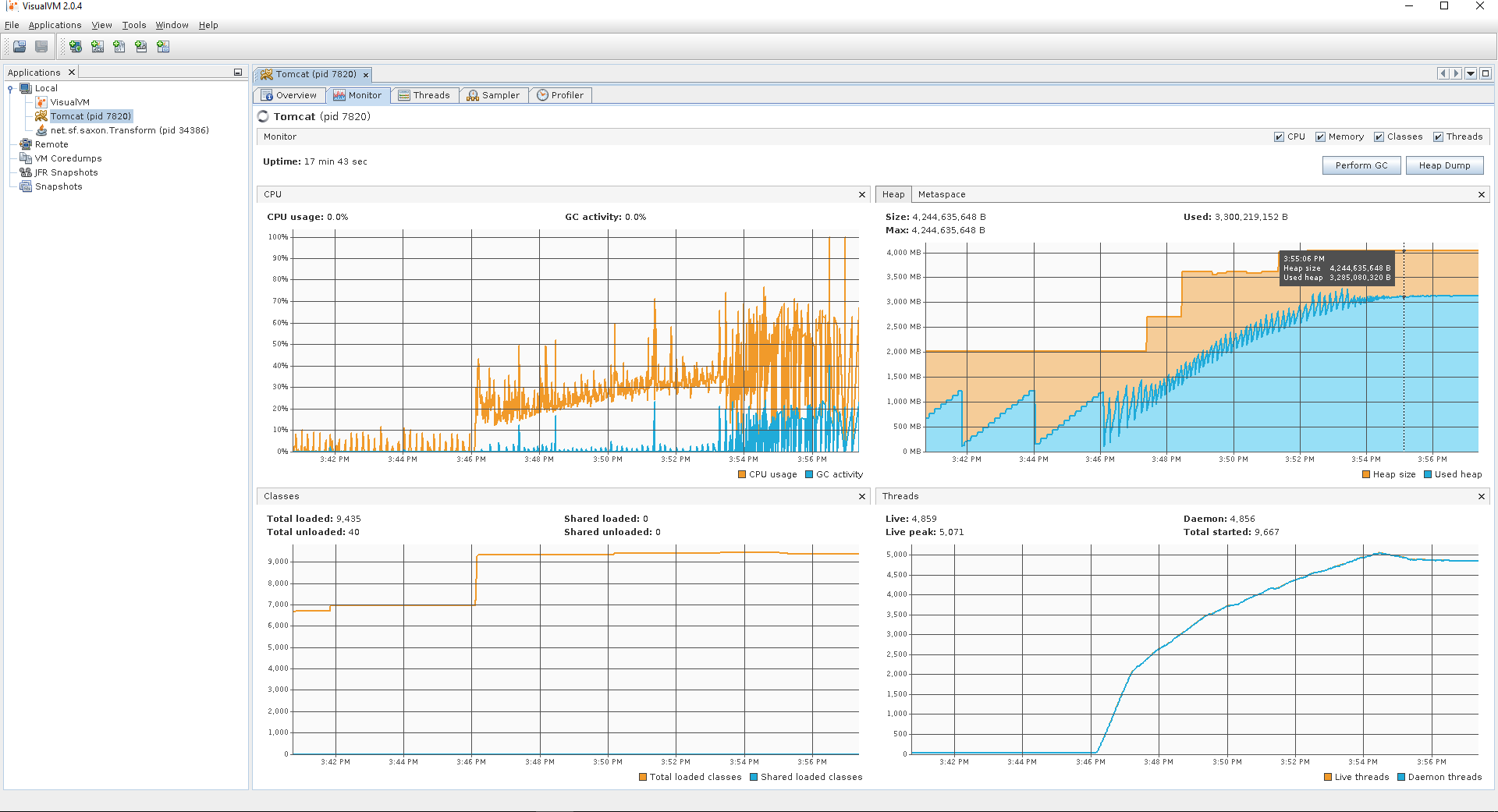Close the Classes chart panel
Image resolution: width=1498 pixels, height=812 pixels.
coord(862,496)
